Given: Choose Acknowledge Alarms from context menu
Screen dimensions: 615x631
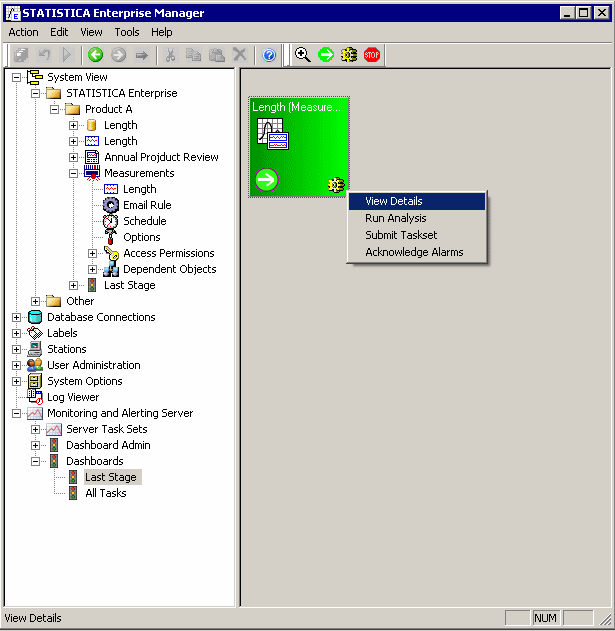Looking at the screenshot, I should (x=417, y=252).
